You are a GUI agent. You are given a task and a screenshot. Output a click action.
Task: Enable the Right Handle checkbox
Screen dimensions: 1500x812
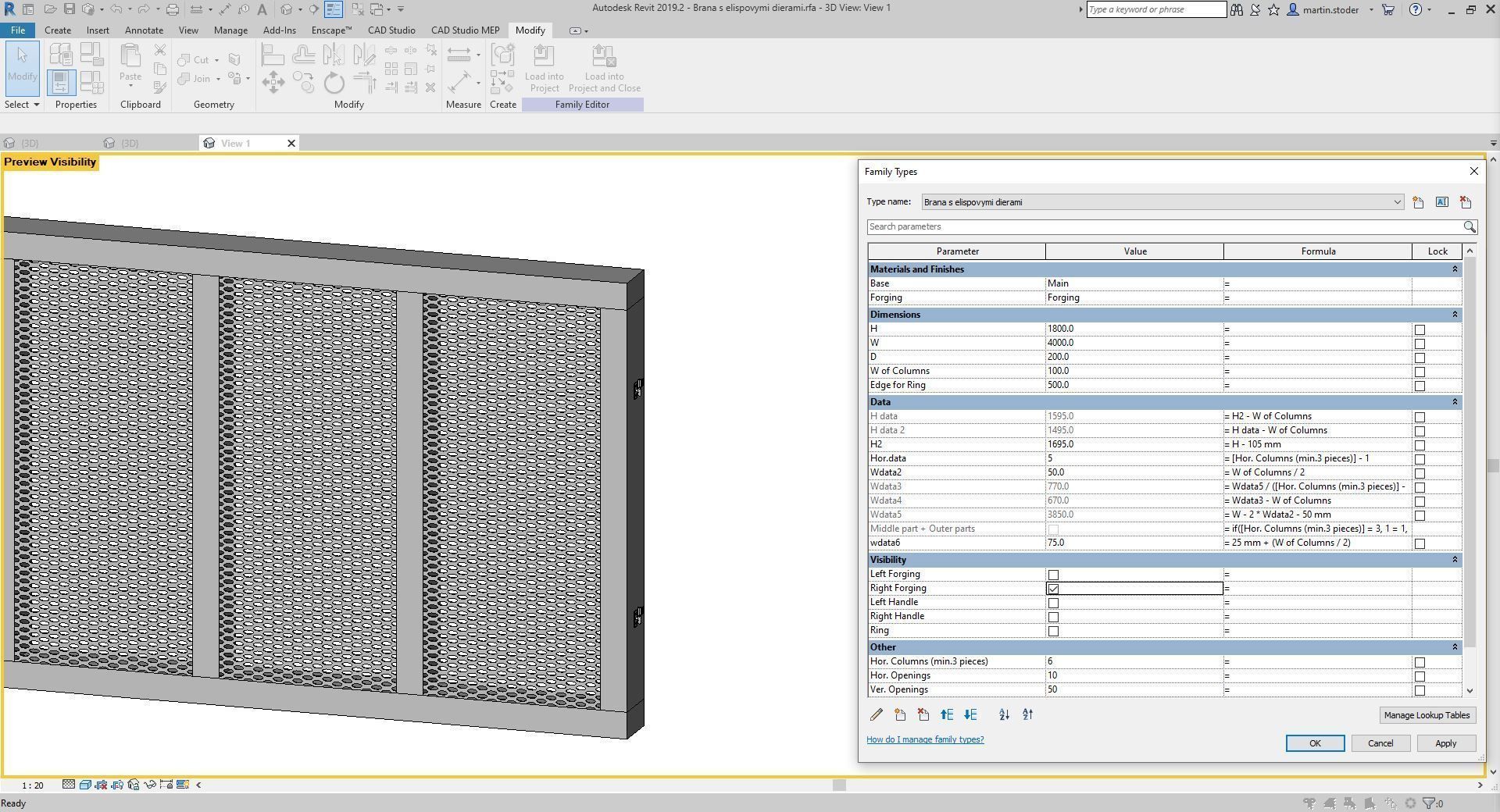click(x=1053, y=617)
